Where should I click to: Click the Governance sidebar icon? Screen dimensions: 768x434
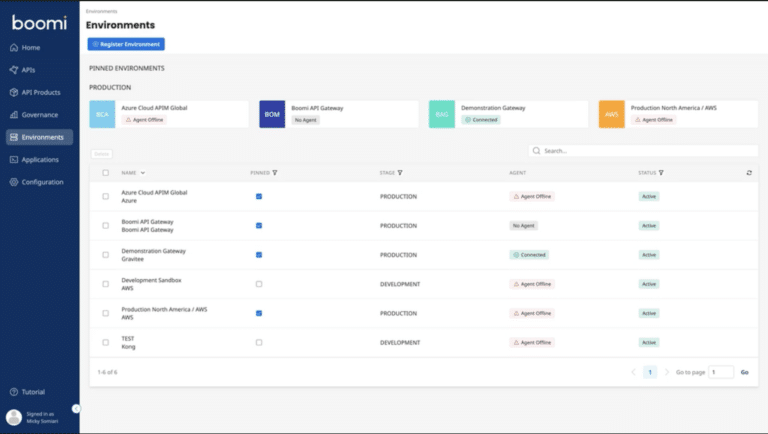point(13,115)
